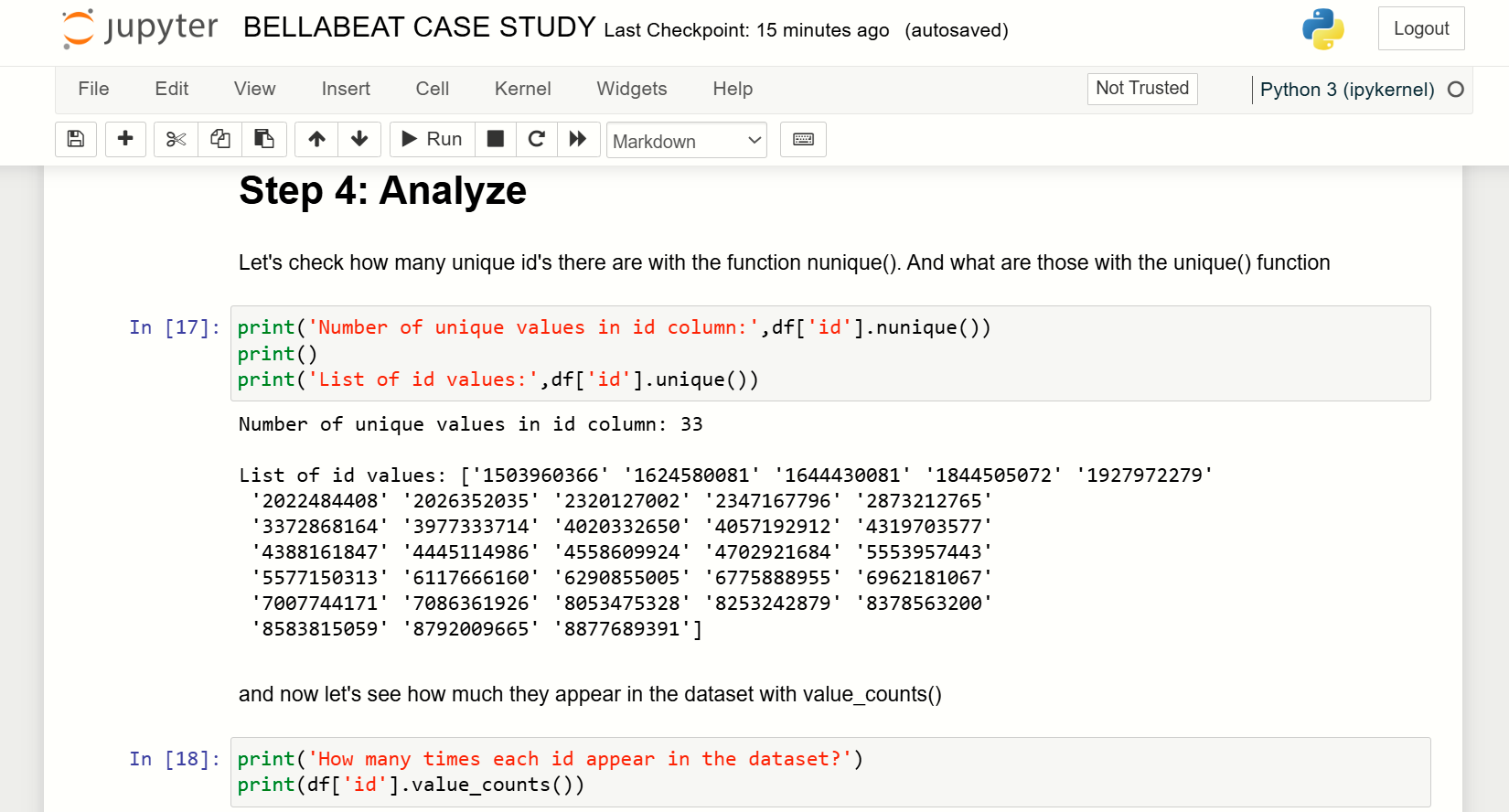Select markdown text about nunique() function
Screen dimensions: 1509x812
point(785,262)
